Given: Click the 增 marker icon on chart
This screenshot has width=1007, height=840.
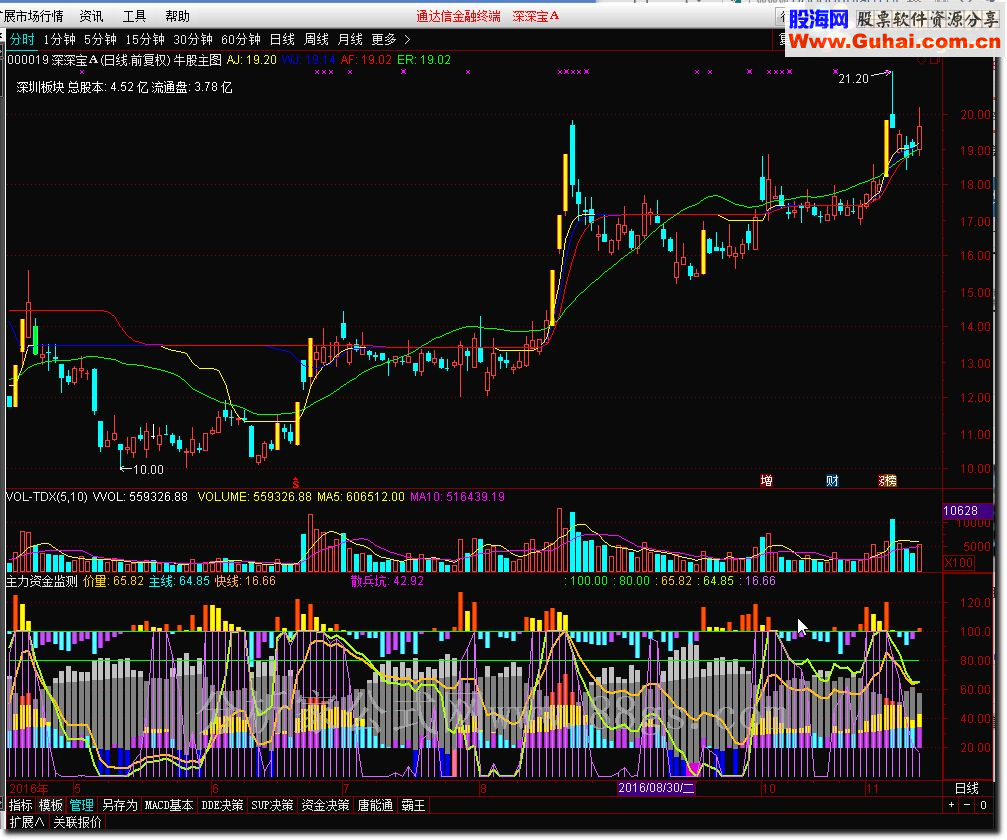Looking at the screenshot, I should click(766, 480).
